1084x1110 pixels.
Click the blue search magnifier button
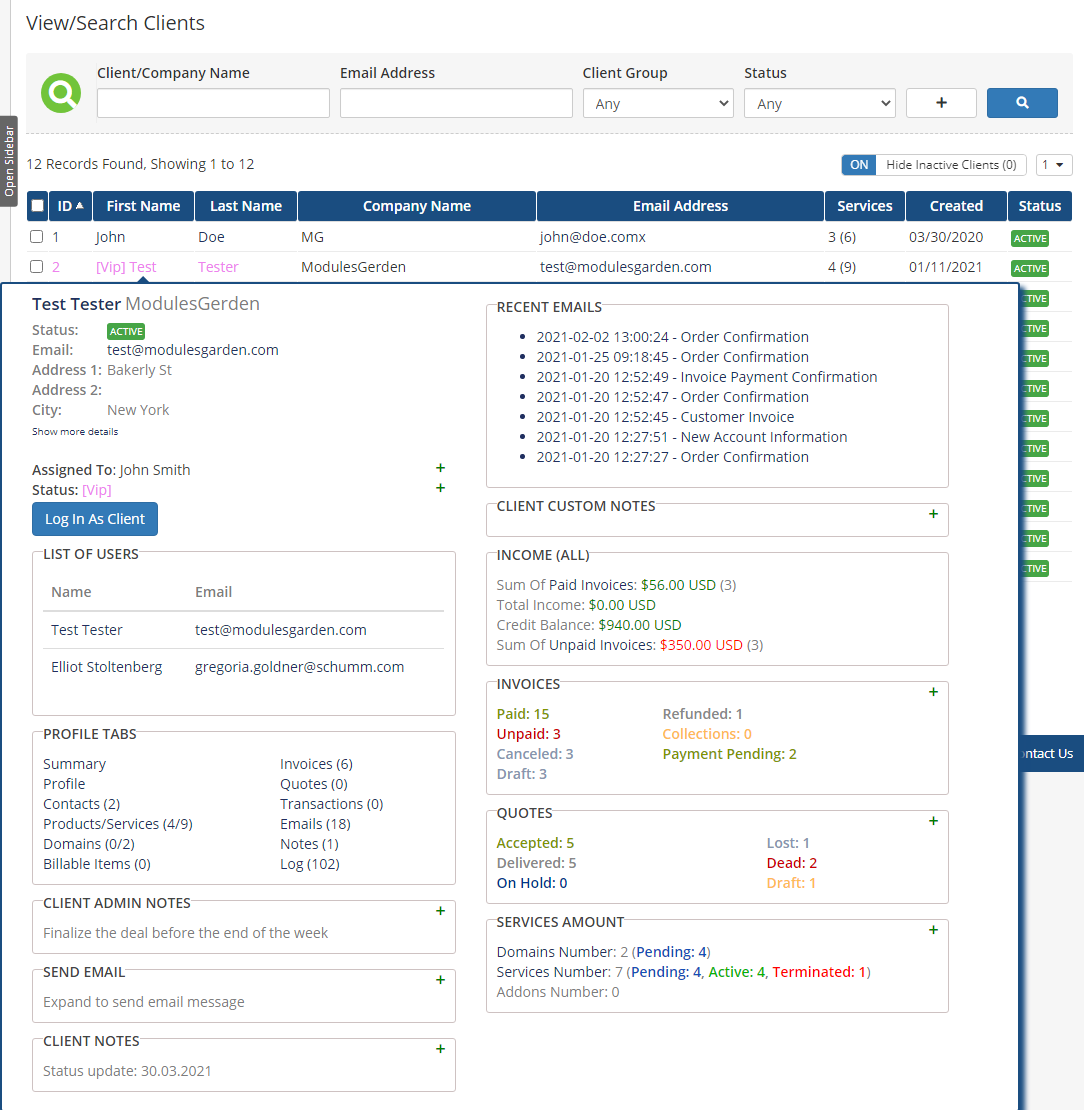[1022, 103]
